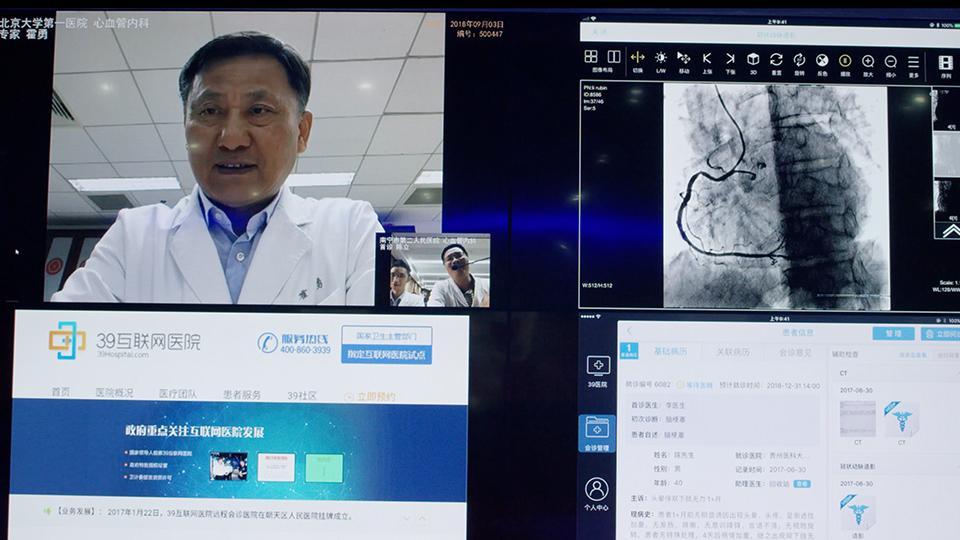This screenshot has width=960, height=540.
Task: Open the green certificate thumbnail in banner
Action: click(324, 468)
